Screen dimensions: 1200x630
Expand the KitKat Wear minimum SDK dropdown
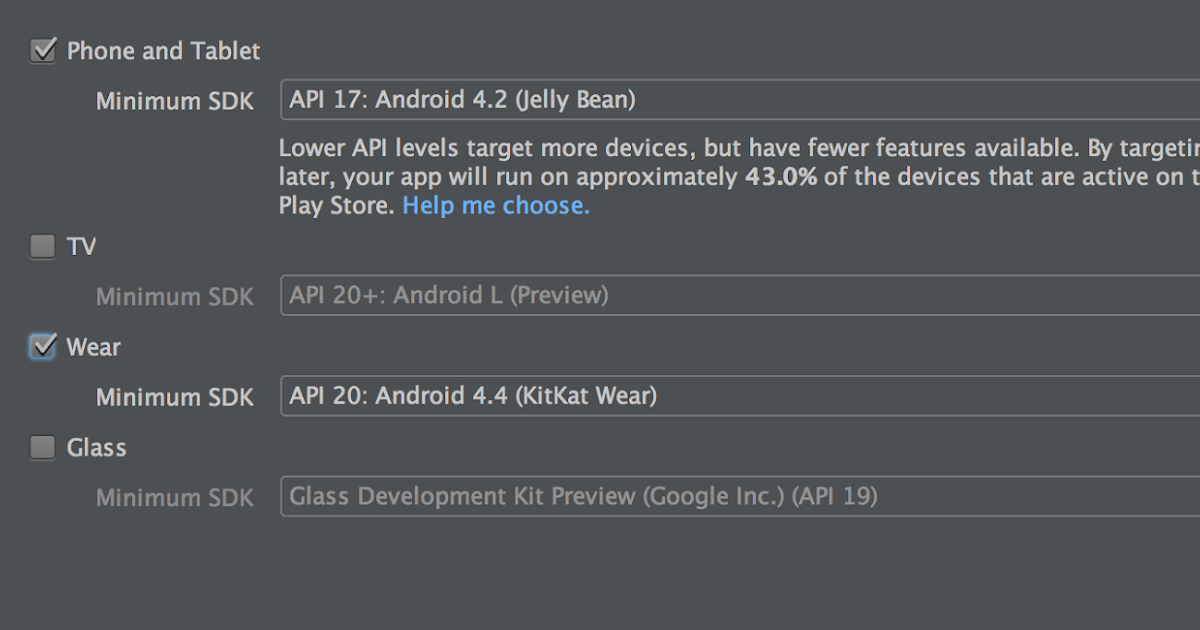pos(740,396)
